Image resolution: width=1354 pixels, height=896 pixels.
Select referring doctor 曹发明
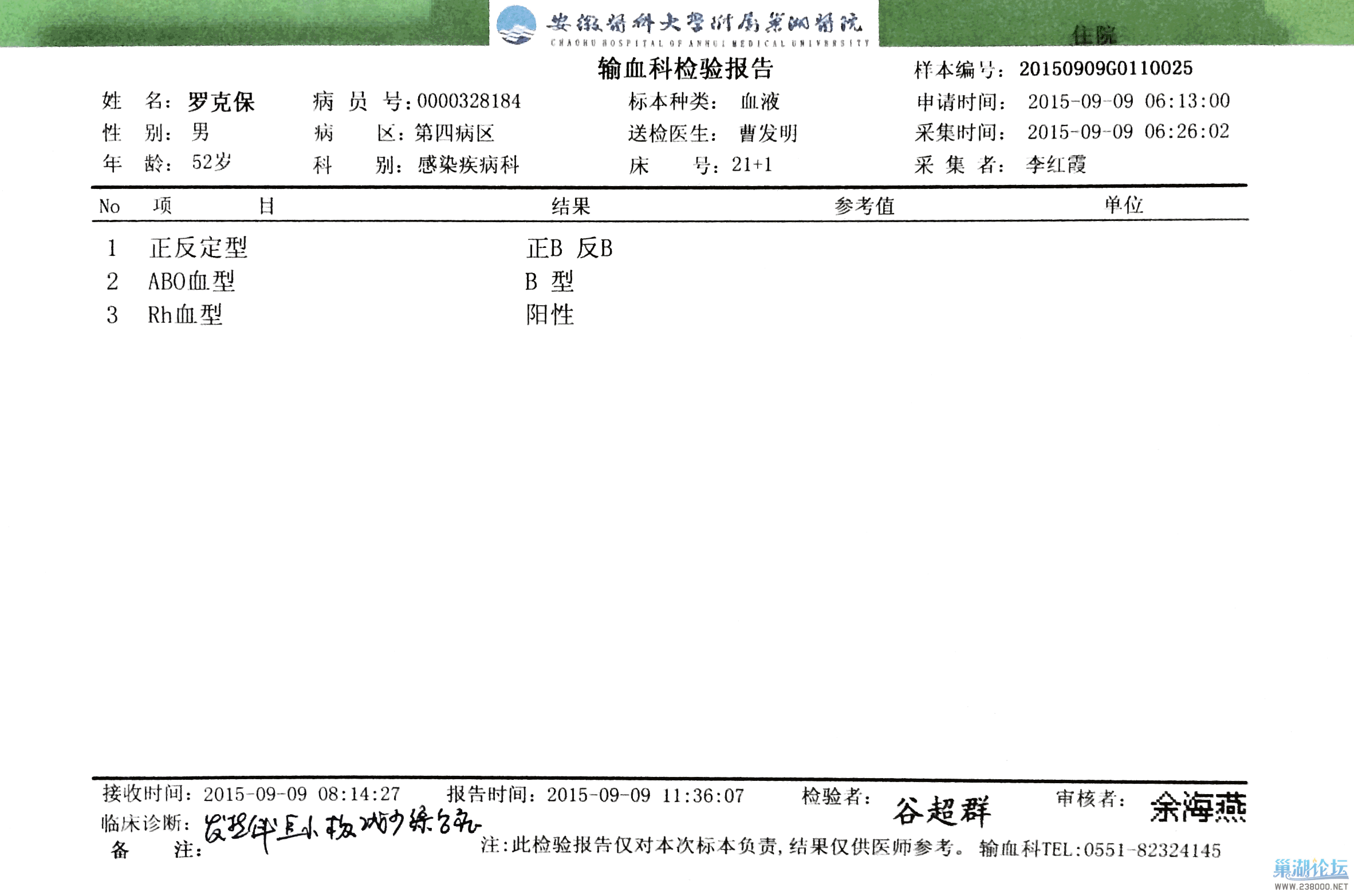768,133
